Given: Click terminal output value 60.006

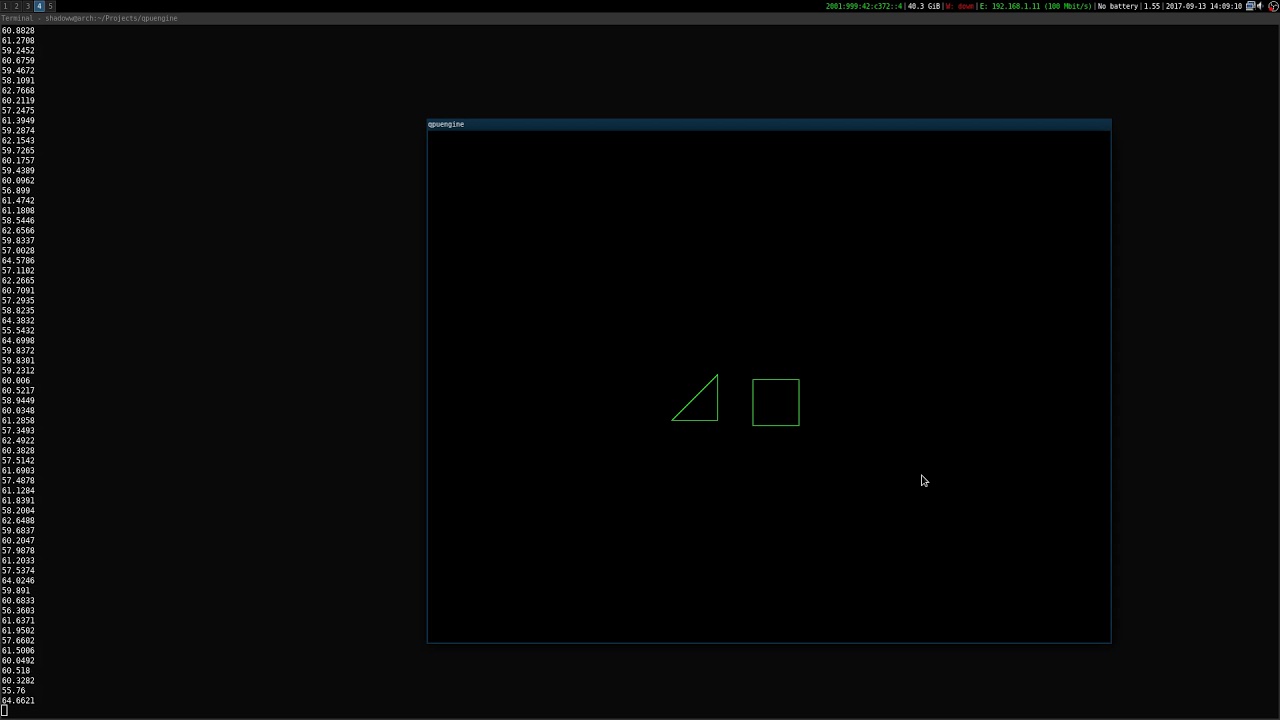Looking at the screenshot, I should [x=15, y=381].
